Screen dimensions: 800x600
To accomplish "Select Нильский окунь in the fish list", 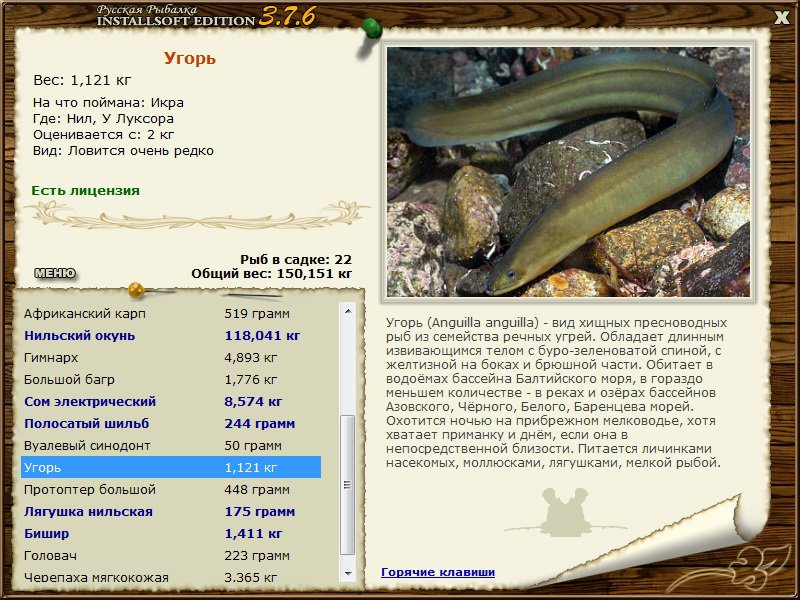I will [x=171, y=336].
